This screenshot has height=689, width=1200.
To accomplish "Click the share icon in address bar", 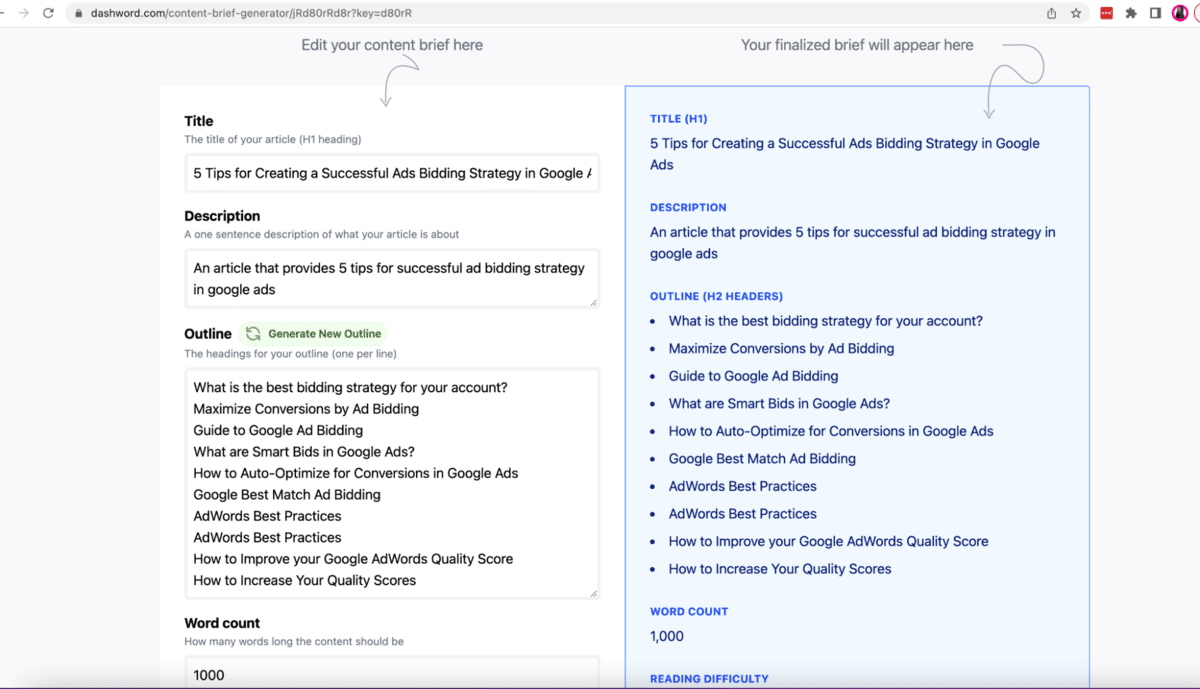I will click(x=1051, y=13).
